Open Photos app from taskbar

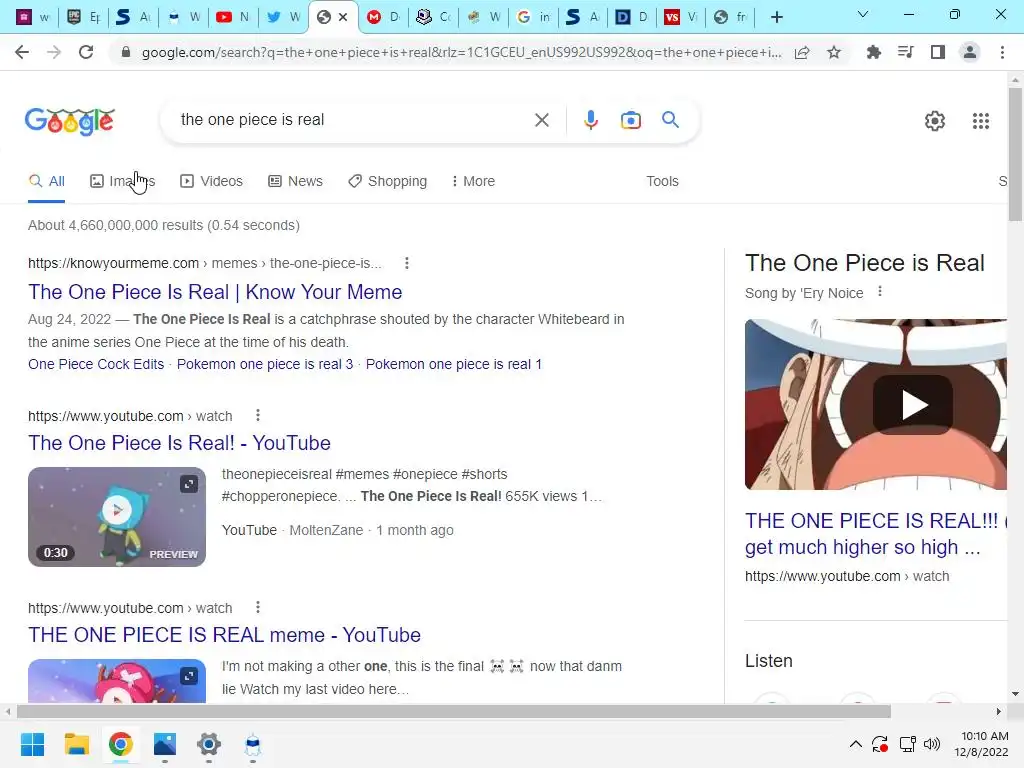pyautogui.click(x=165, y=744)
